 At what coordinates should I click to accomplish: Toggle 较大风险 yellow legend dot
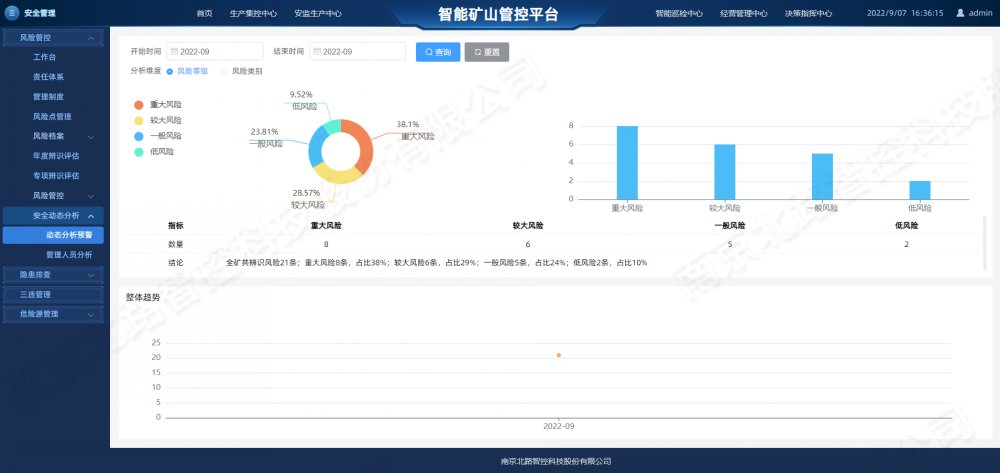tap(138, 120)
